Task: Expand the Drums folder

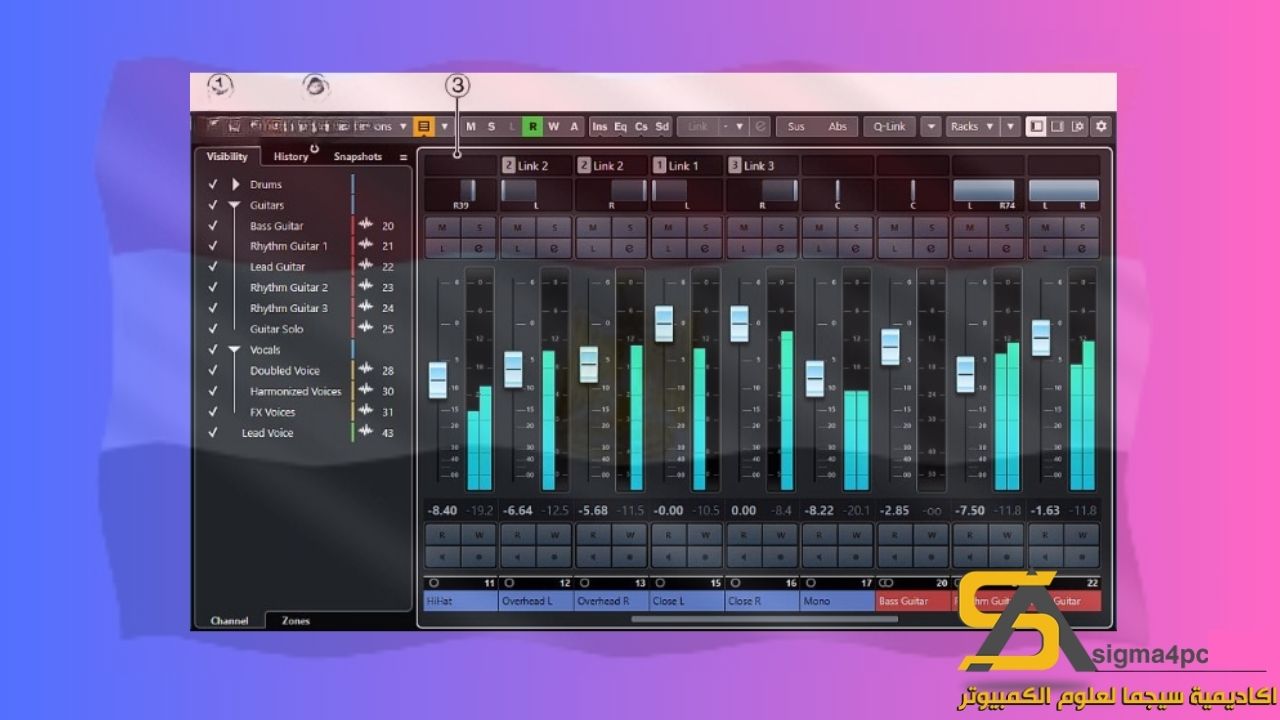Action: click(x=236, y=185)
